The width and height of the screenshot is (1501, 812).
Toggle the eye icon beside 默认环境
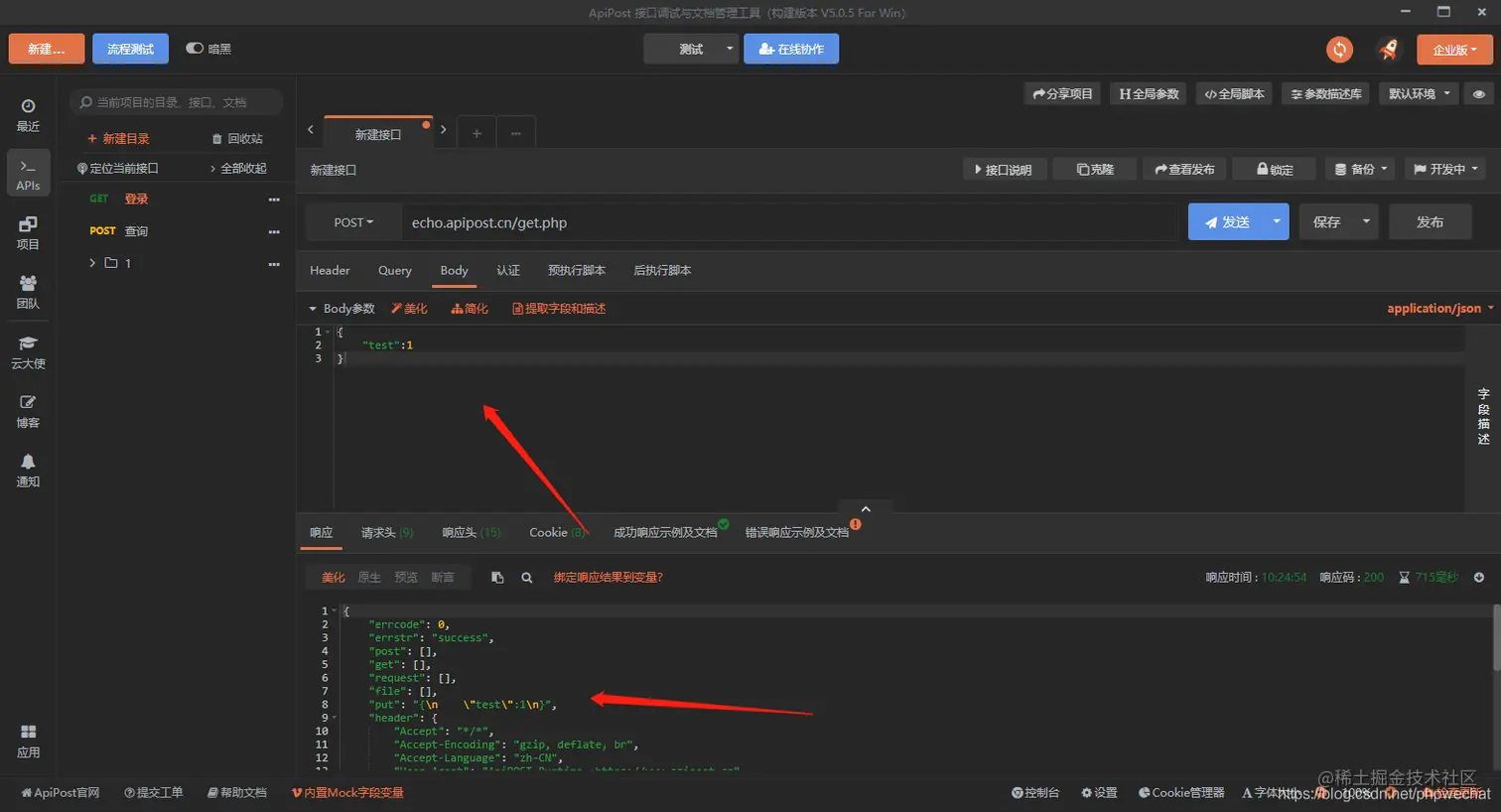pyautogui.click(x=1478, y=93)
